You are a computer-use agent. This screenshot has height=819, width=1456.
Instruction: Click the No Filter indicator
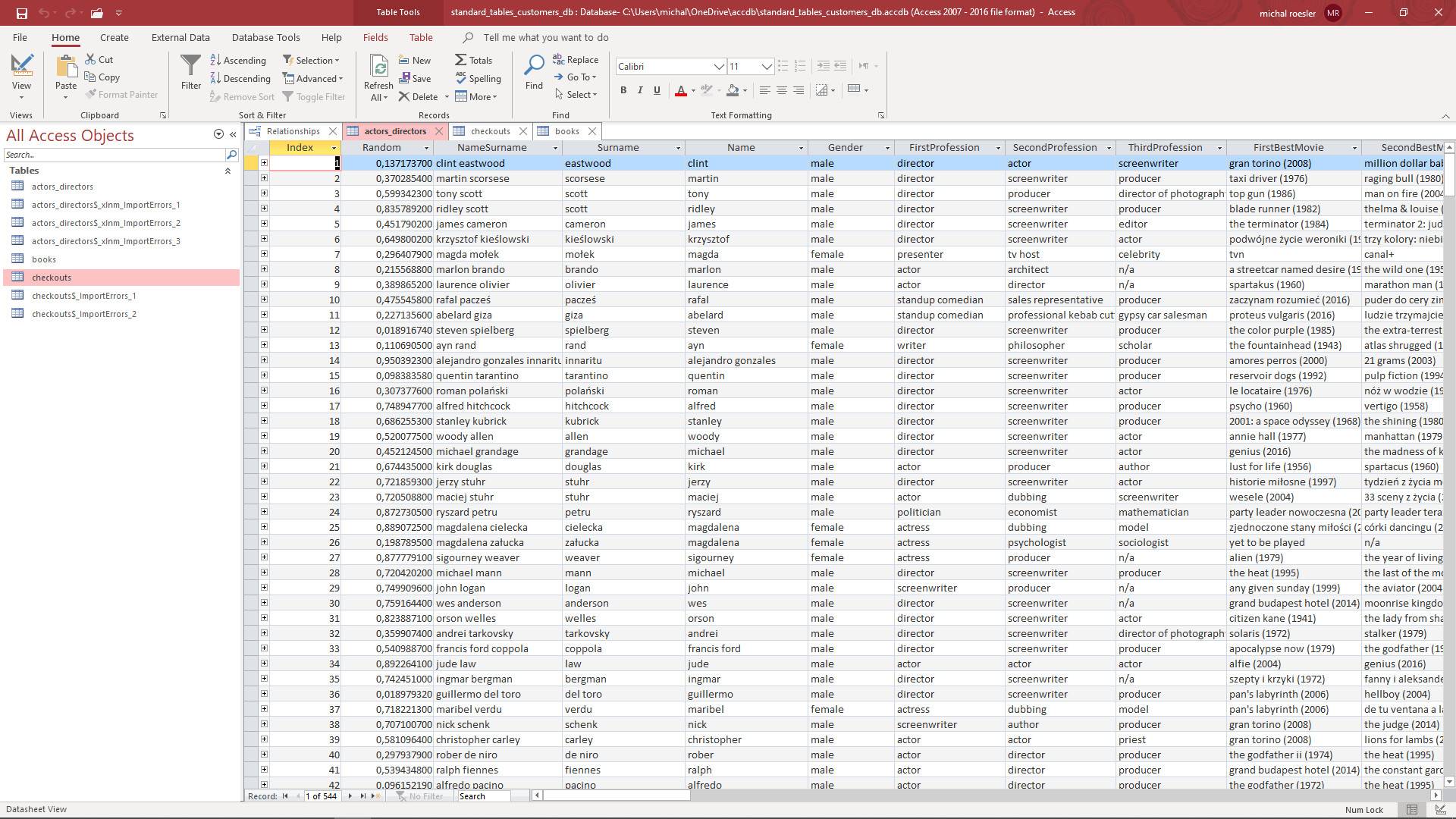[419, 796]
